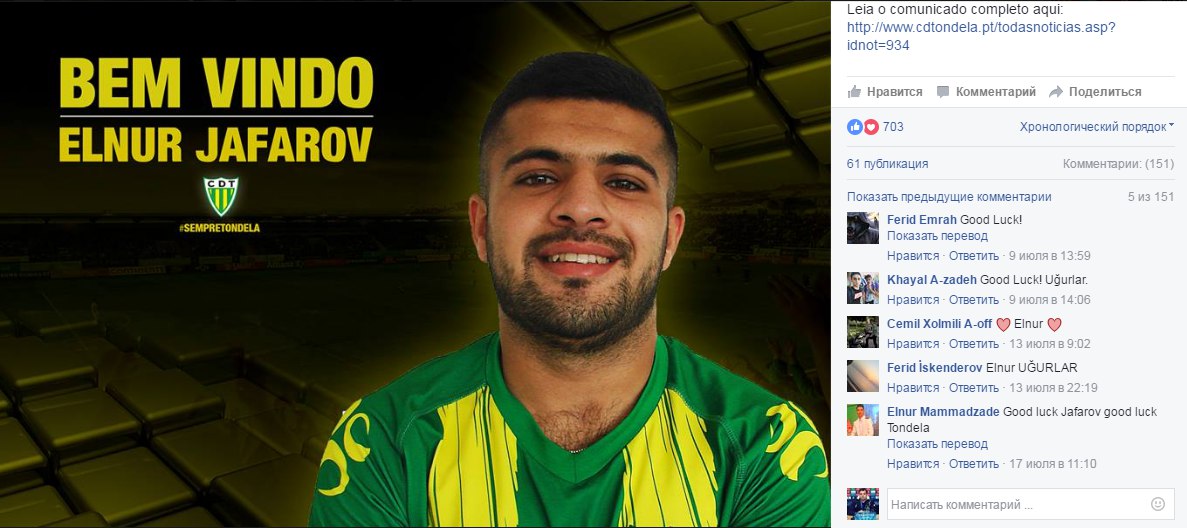The height and width of the screenshot is (528, 1187).
Task: Reply to Ferid İskenderov's comment
Action: [x=974, y=388]
